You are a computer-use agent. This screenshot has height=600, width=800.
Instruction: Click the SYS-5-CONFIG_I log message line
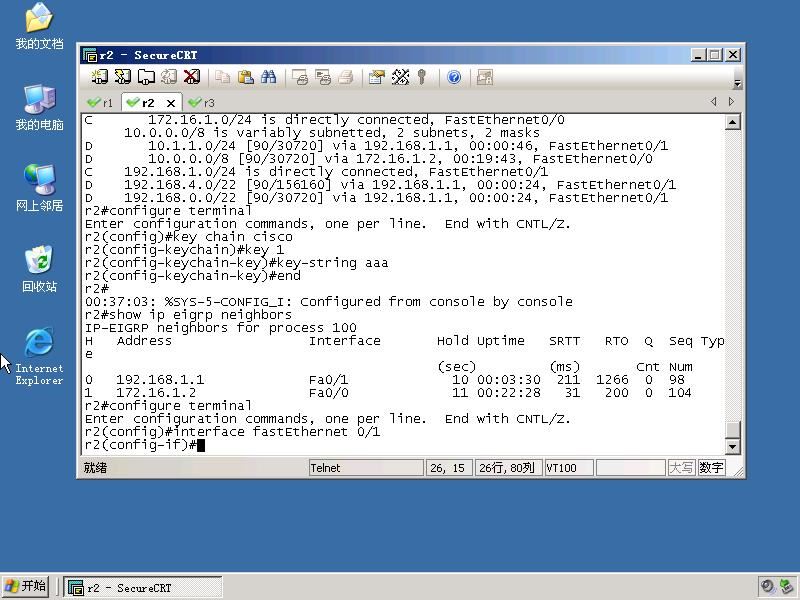pyautogui.click(x=329, y=302)
